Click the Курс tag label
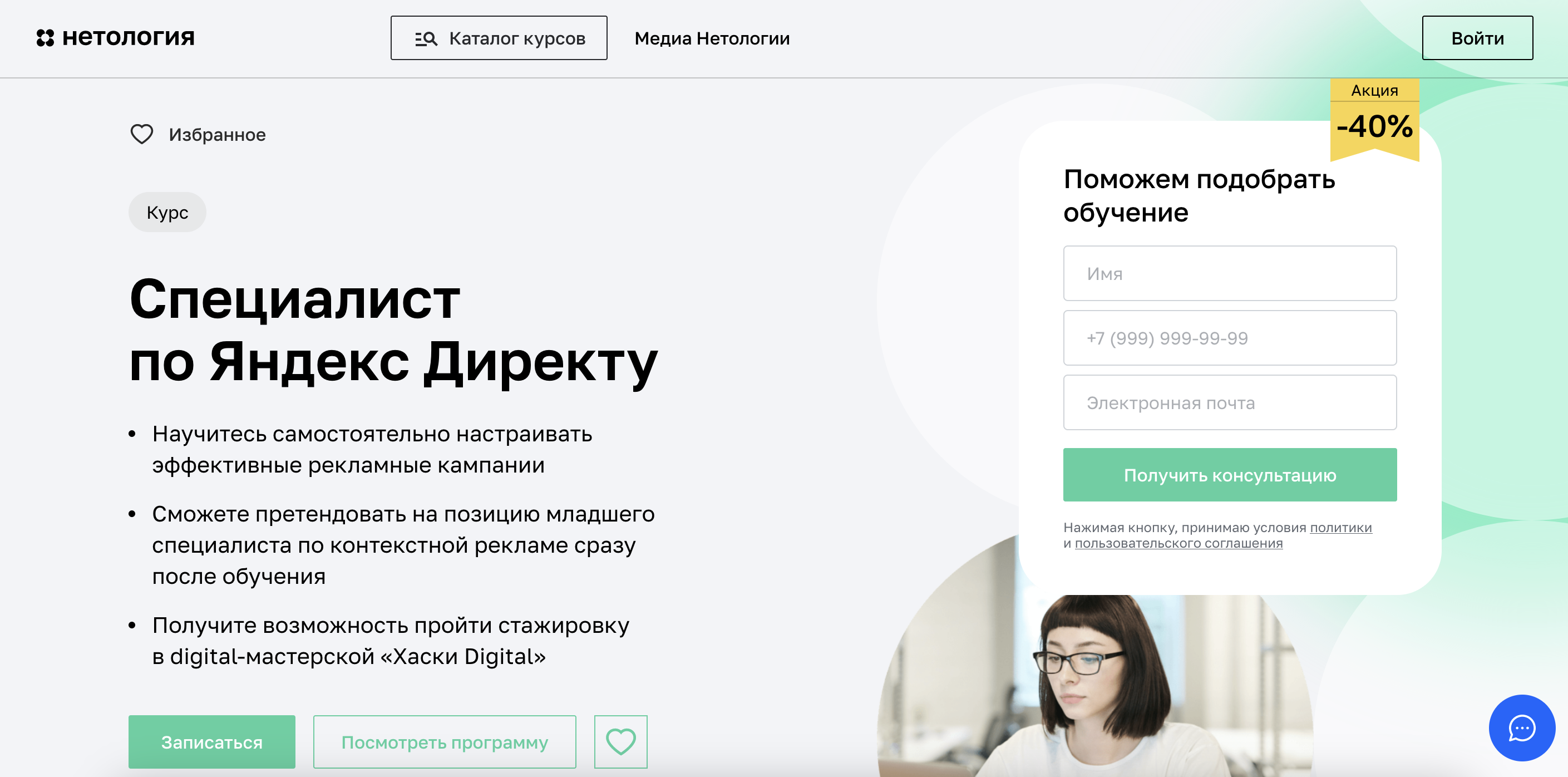This screenshot has height=777, width=1568. pyautogui.click(x=167, y=212)
